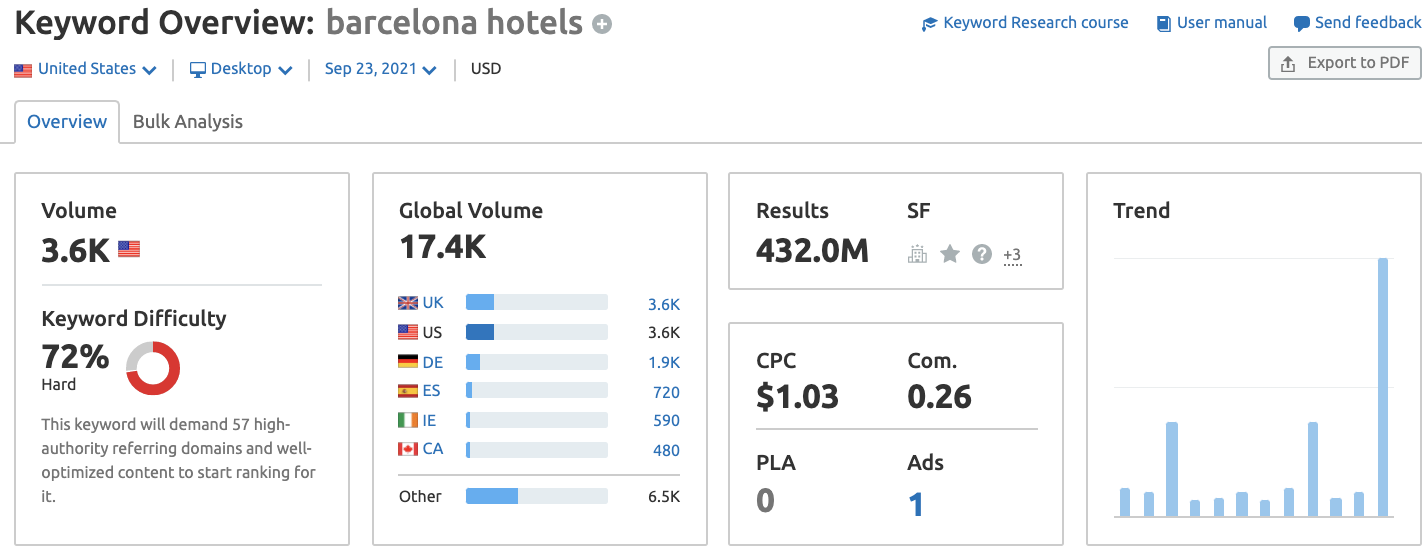
Task: Click the DE country link
Action: (x=433, y=362)
